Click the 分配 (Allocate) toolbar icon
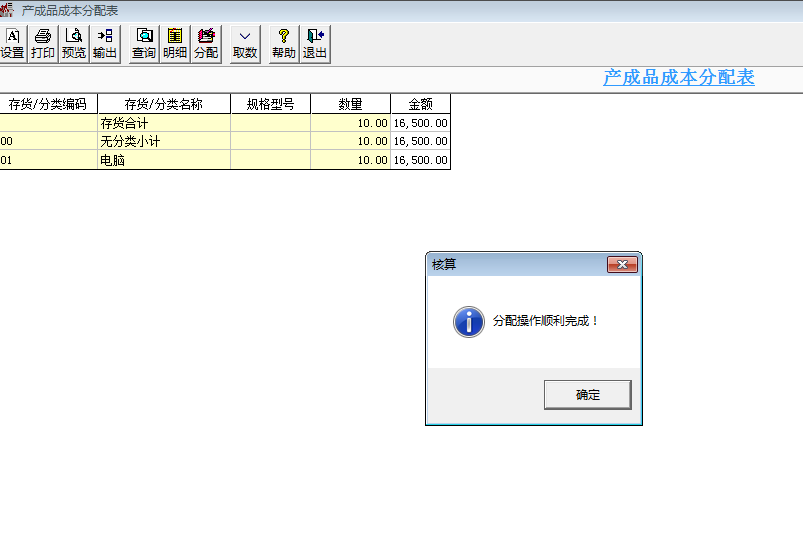 click(206, 44)
